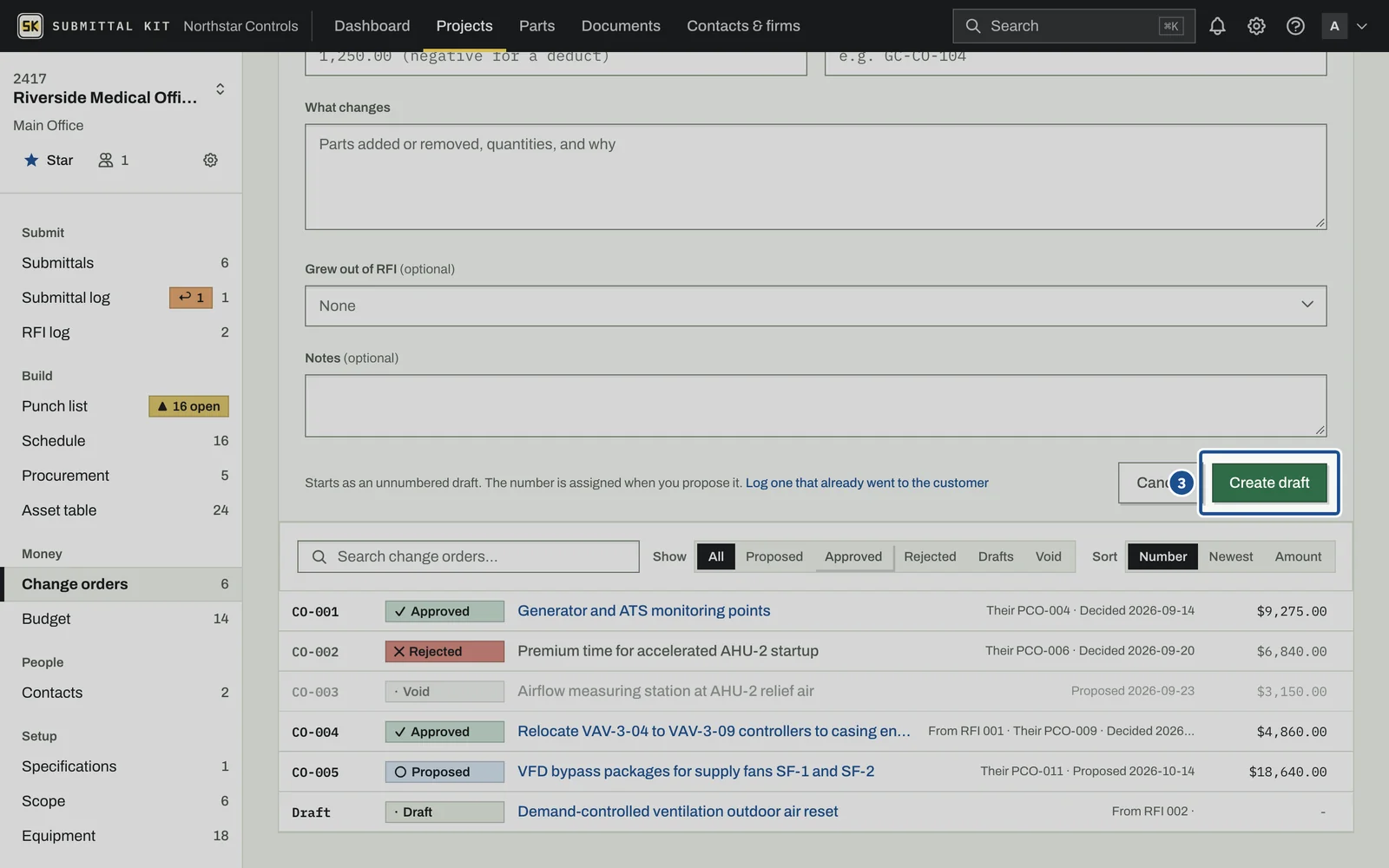This screenshot has width=1389, height=868.
Task: Sort by Amount
Action: pyautogui.click(x=1298, y=556)
